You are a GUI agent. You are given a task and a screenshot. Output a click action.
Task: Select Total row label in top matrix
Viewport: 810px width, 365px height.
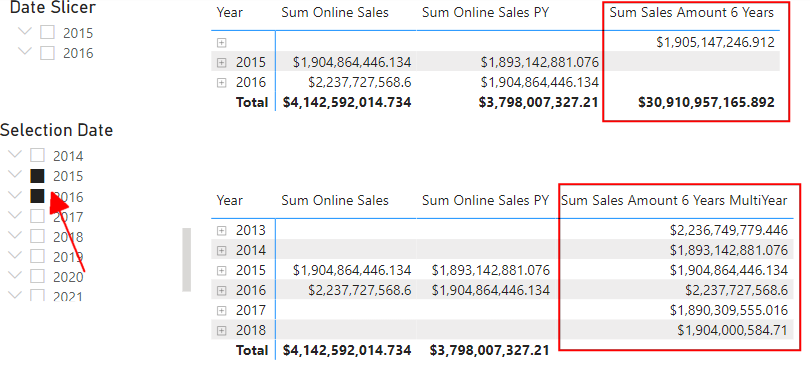click(252, 103)
